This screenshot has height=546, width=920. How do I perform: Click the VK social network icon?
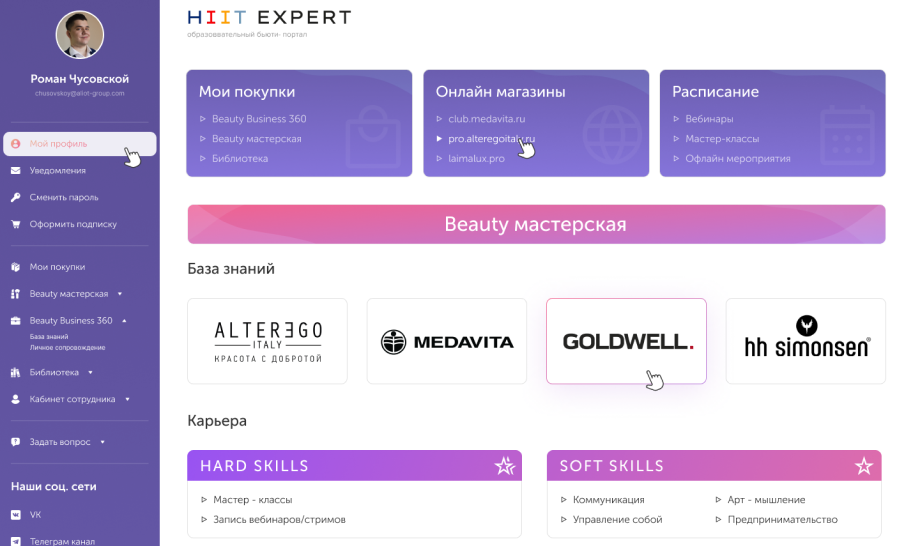click(x=16, y=515)
